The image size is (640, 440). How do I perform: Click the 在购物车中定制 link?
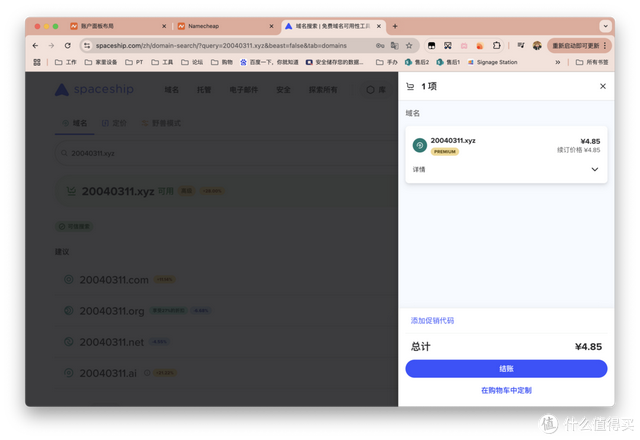506,390
